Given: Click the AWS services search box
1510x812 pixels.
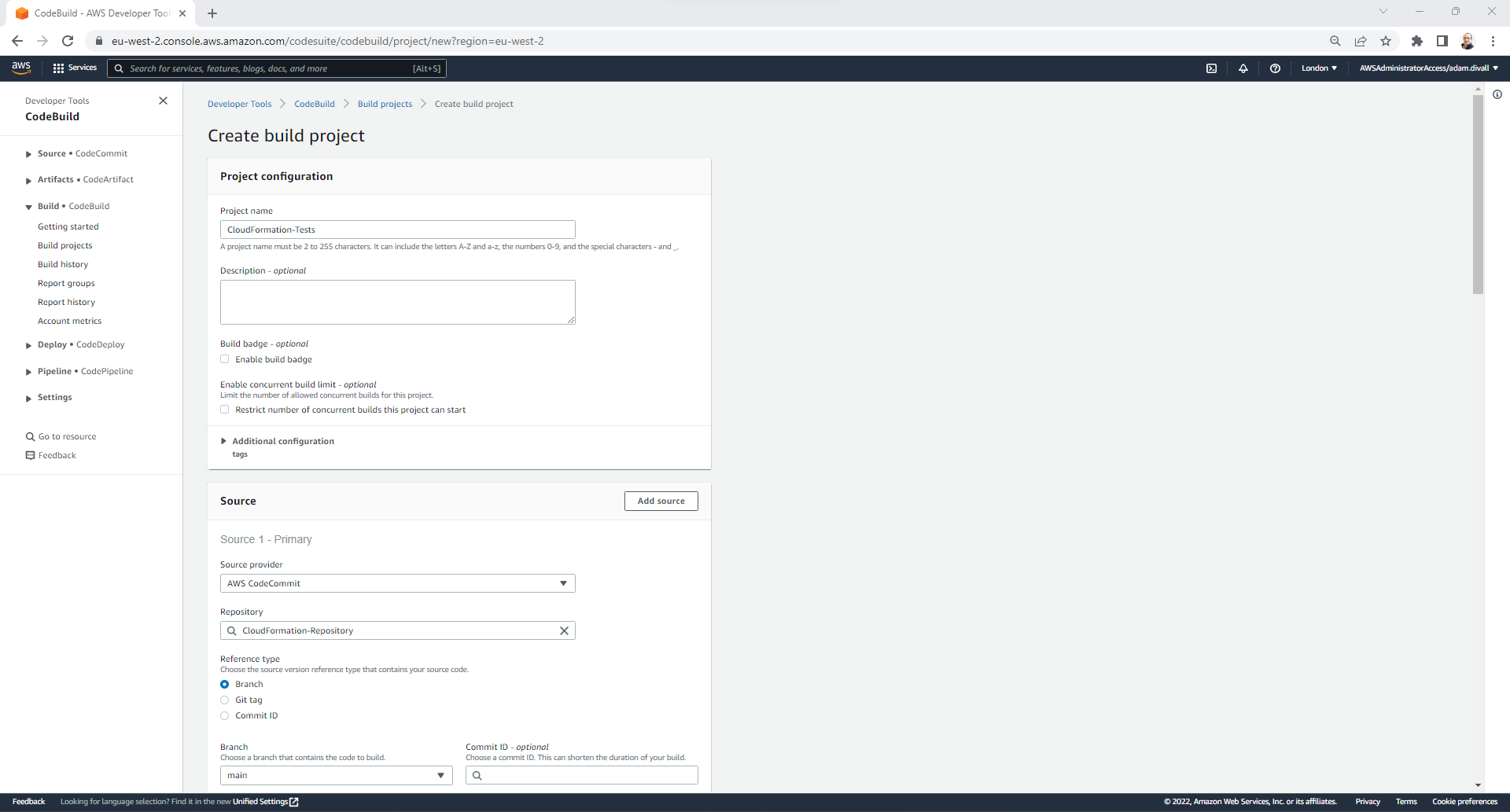Looking at the screenshot, I should tap(277, 68).
